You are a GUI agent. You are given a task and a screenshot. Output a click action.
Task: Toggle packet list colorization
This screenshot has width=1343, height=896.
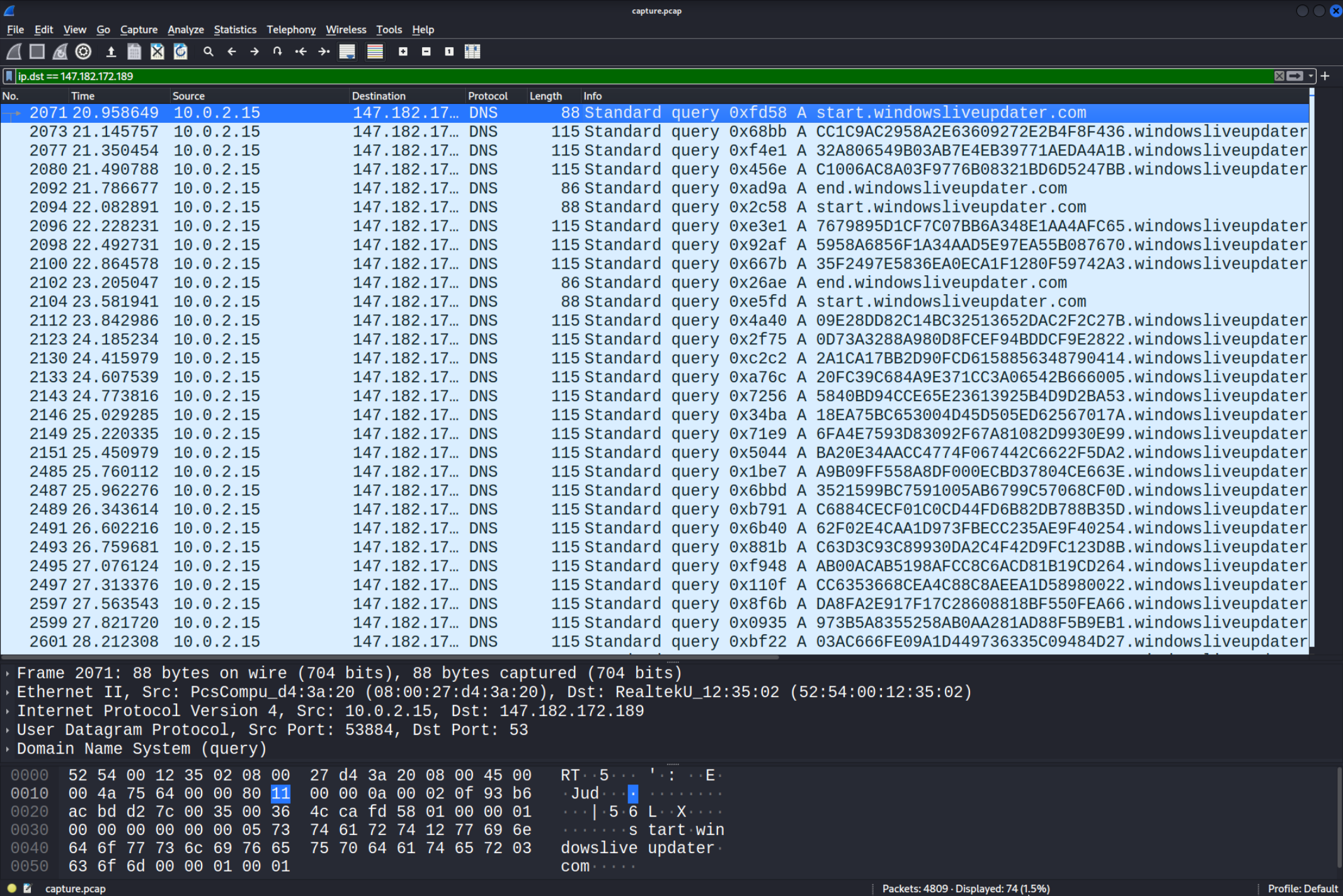coord(375,52)
